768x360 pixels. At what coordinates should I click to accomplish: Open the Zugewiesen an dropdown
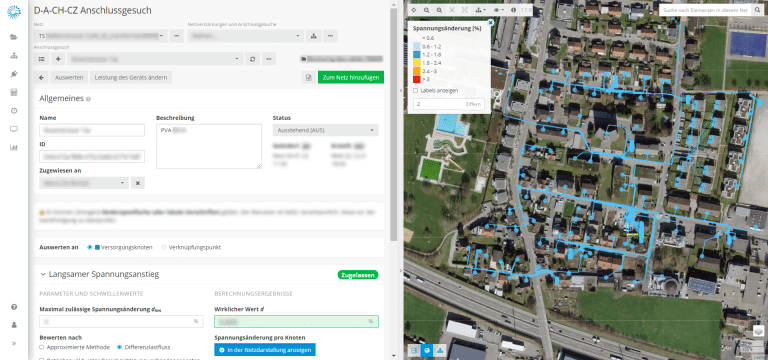click(x=84, y=183)
